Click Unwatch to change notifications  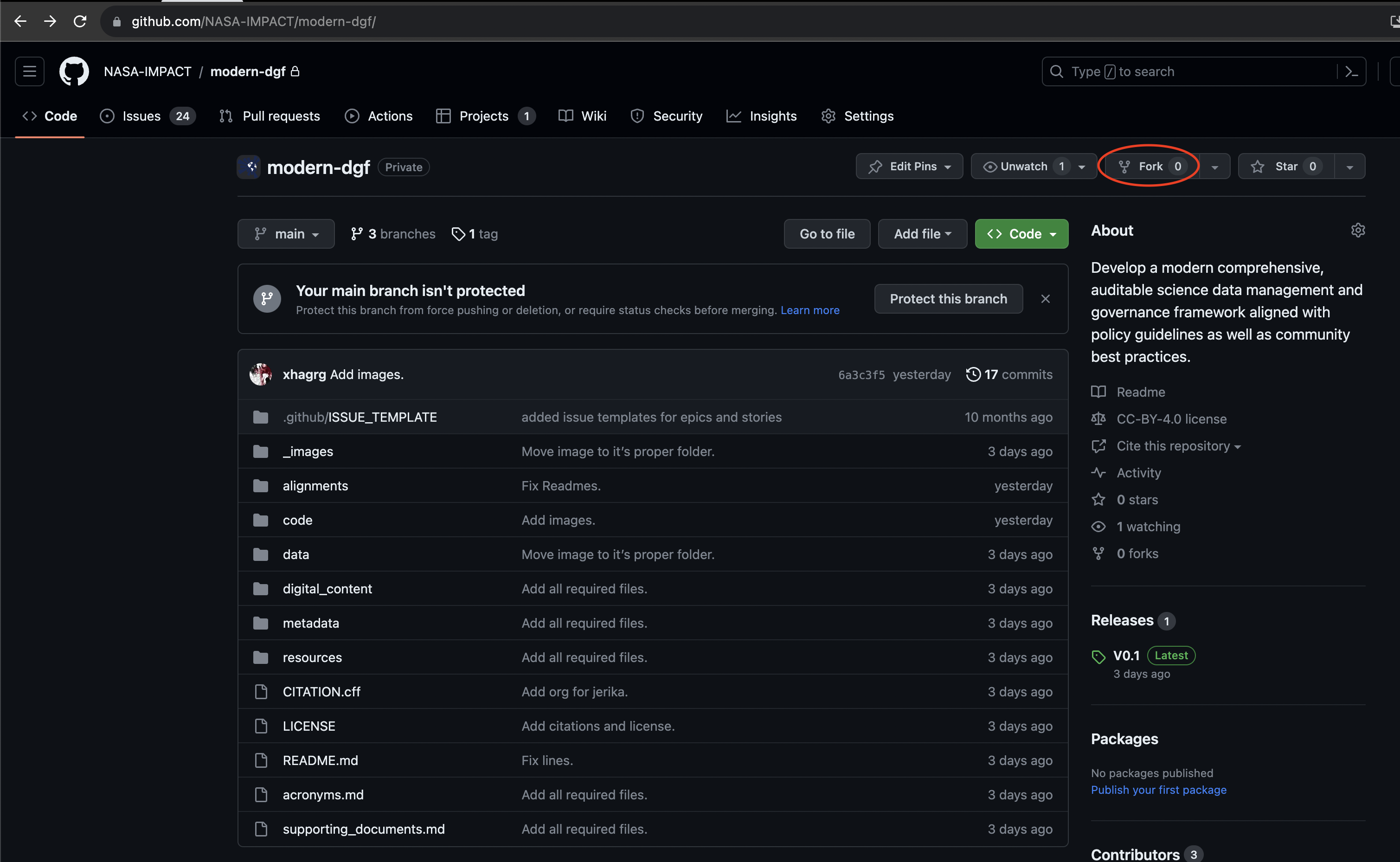click(1023, 167)
